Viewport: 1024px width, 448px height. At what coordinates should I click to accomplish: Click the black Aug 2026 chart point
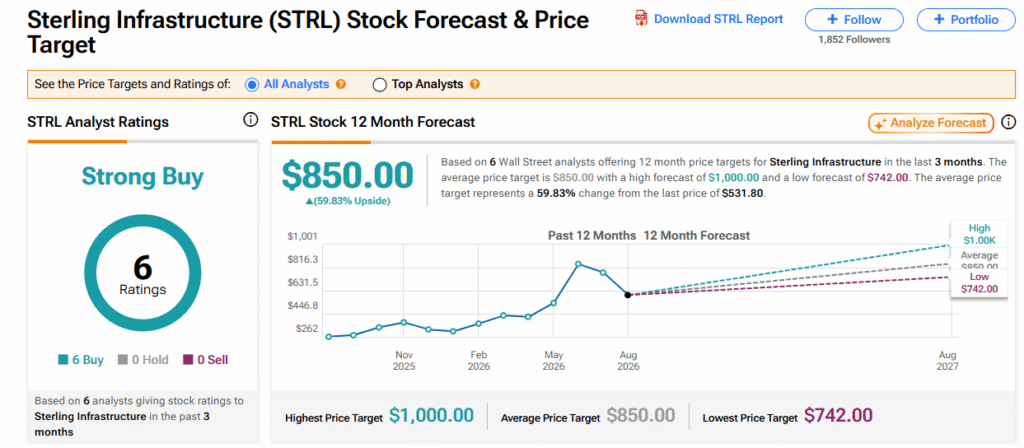tap(628, 295)
